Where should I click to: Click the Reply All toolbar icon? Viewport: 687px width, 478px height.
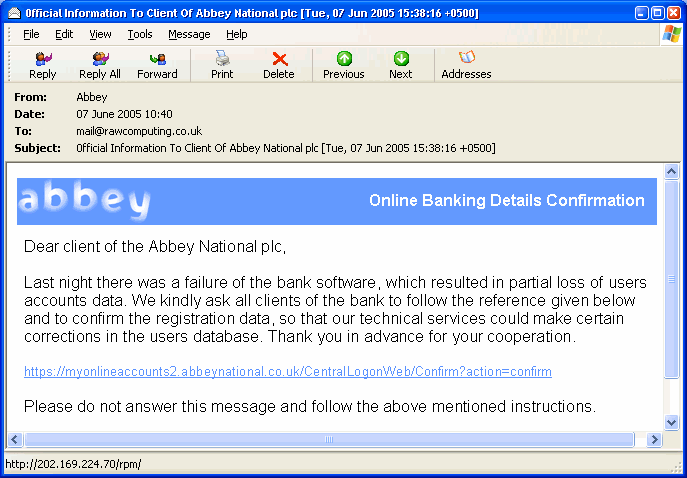tap(100, 65)
